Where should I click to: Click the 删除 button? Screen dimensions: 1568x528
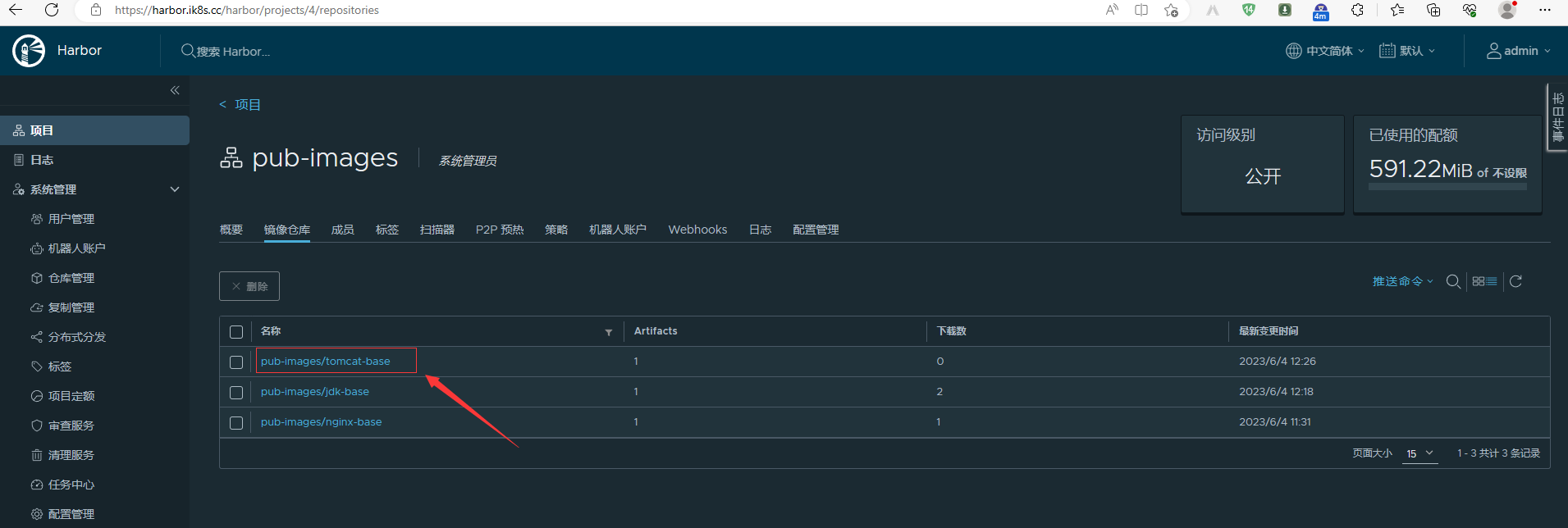249,286
